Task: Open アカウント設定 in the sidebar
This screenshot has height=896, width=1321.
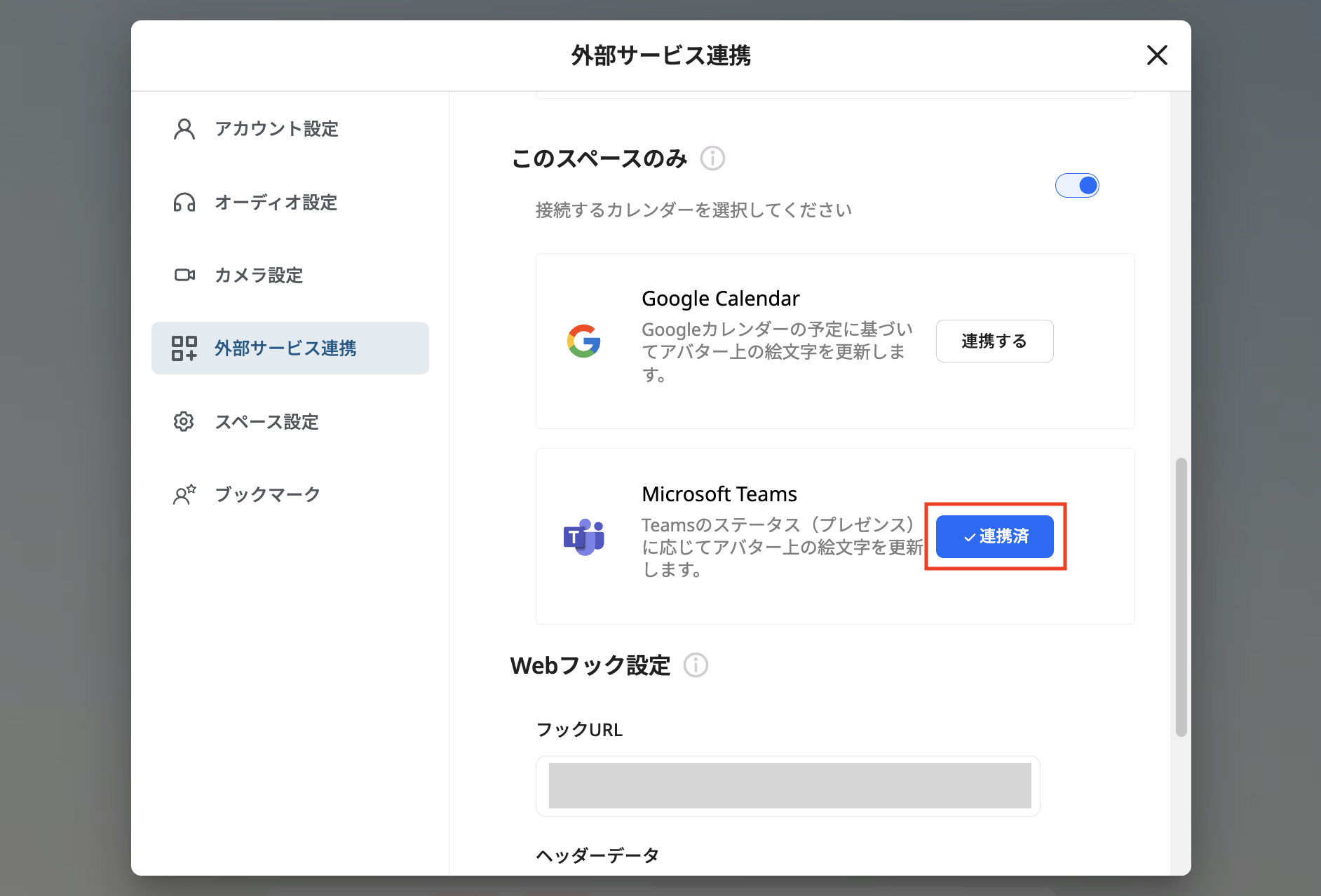Action: [290, 129]
